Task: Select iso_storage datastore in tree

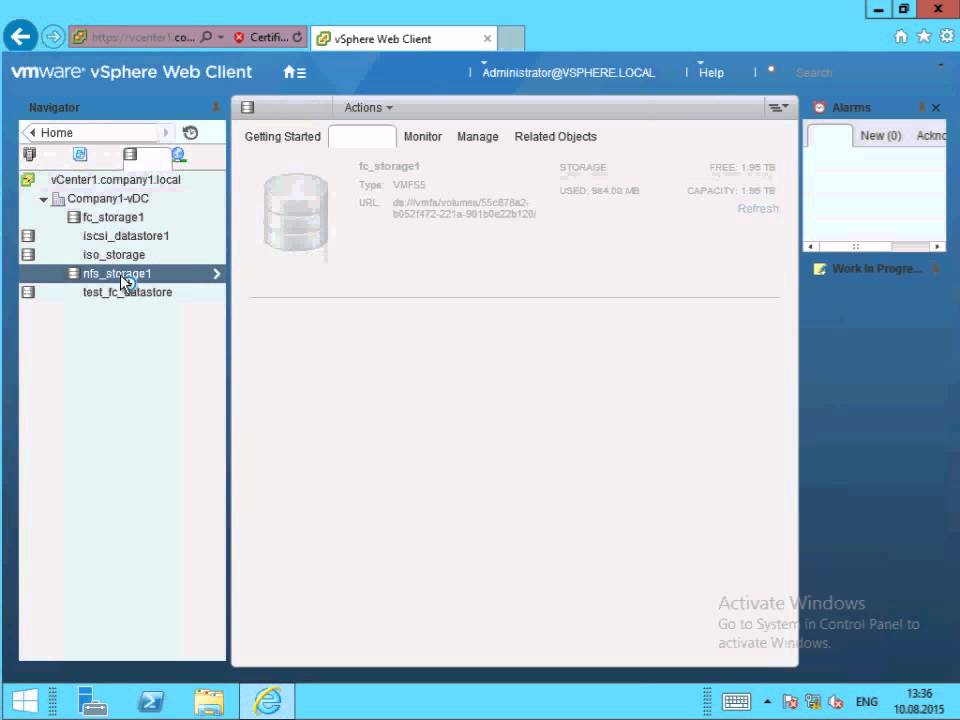Action: pos(114,255)
